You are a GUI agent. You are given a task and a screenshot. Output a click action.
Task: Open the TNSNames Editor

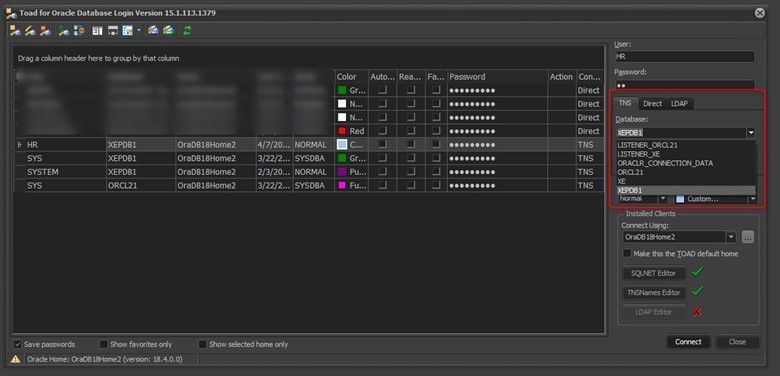[x=654, y=292]
